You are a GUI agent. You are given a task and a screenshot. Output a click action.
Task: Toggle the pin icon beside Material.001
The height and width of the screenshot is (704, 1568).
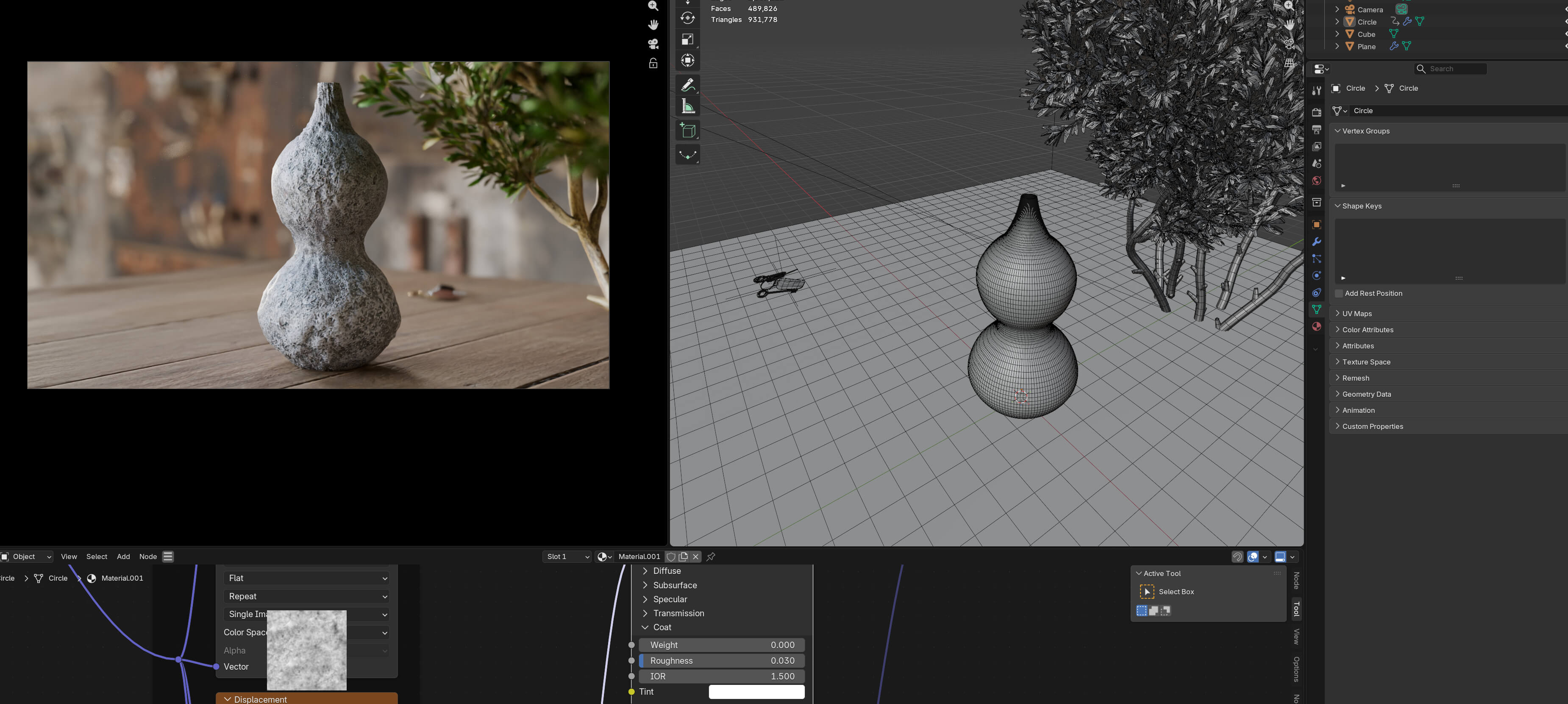tap(710, 557)
